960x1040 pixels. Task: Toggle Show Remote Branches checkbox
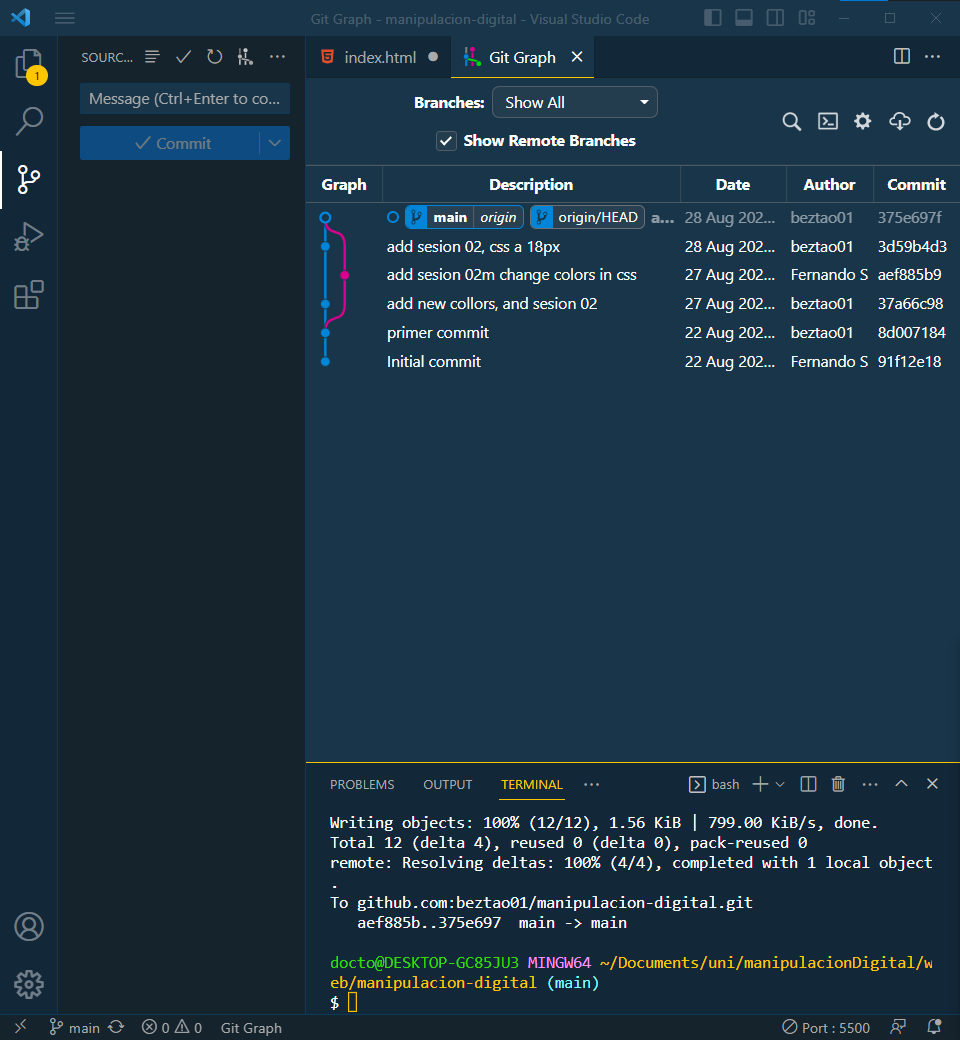446,141
